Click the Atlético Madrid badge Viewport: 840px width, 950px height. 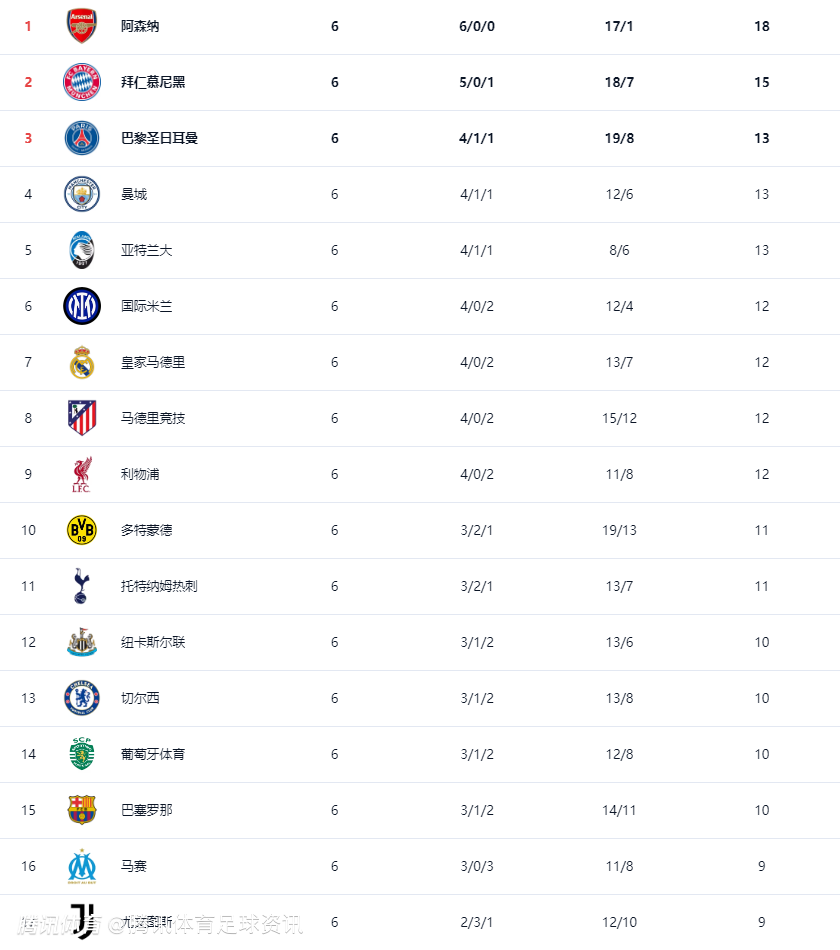(x=82, y=418)
